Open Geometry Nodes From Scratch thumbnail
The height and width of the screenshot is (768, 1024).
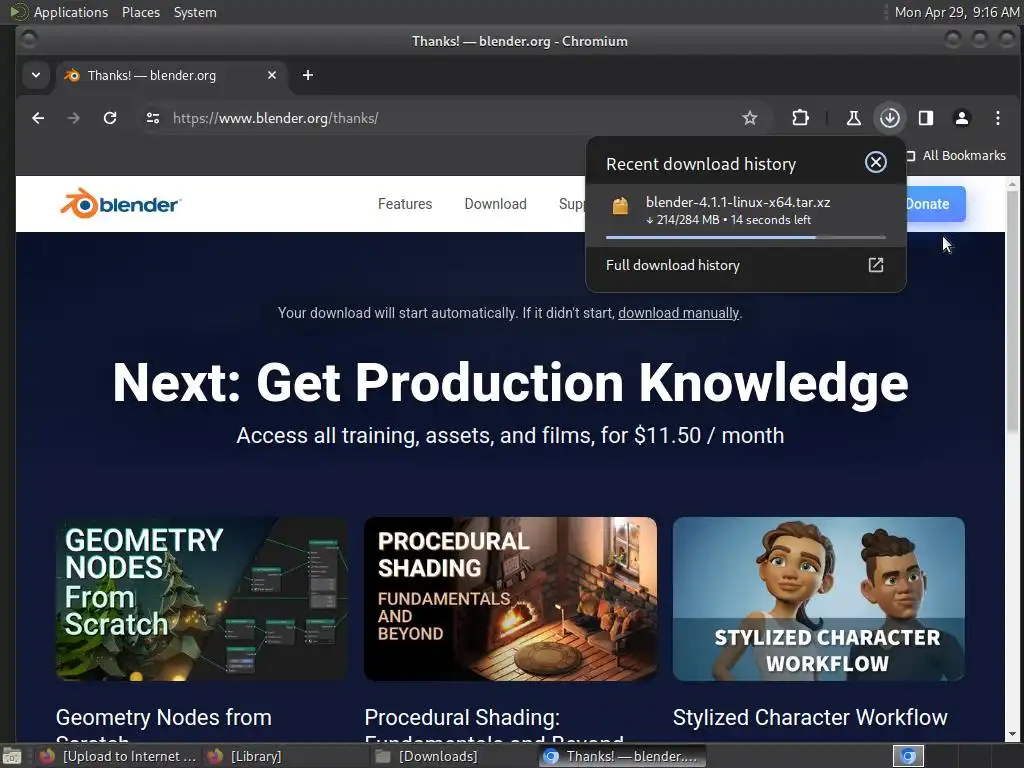pyautogui.click(x=202, y=599)
